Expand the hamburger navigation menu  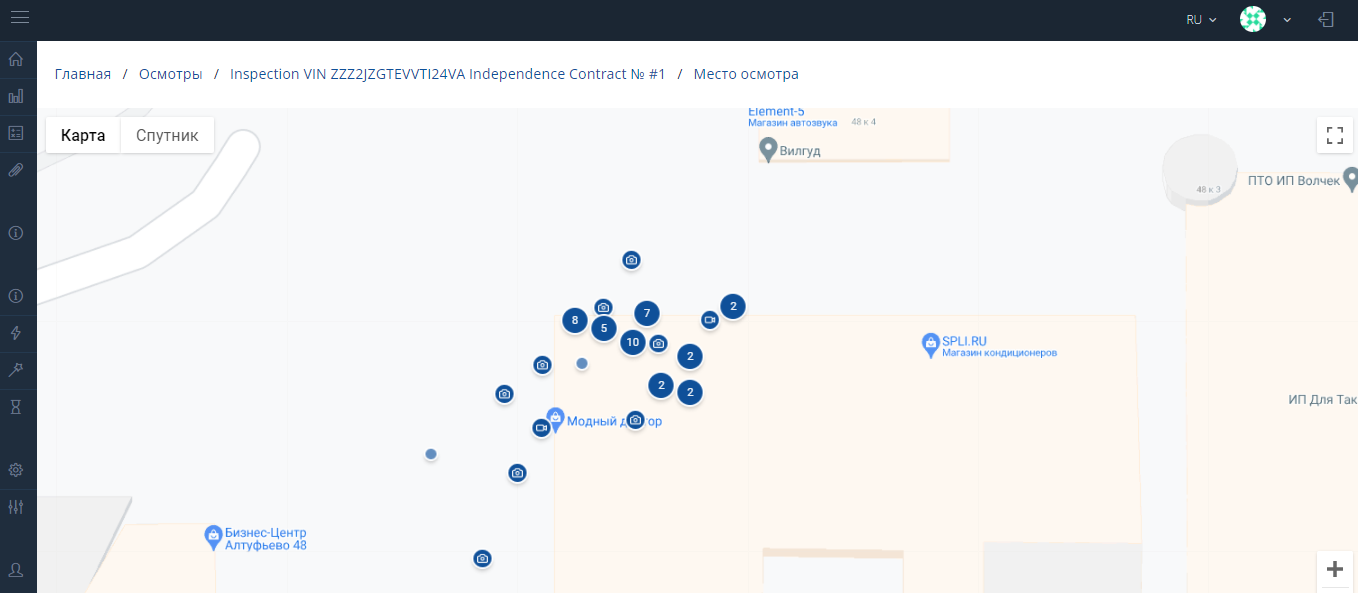click(x=19, y=19)
